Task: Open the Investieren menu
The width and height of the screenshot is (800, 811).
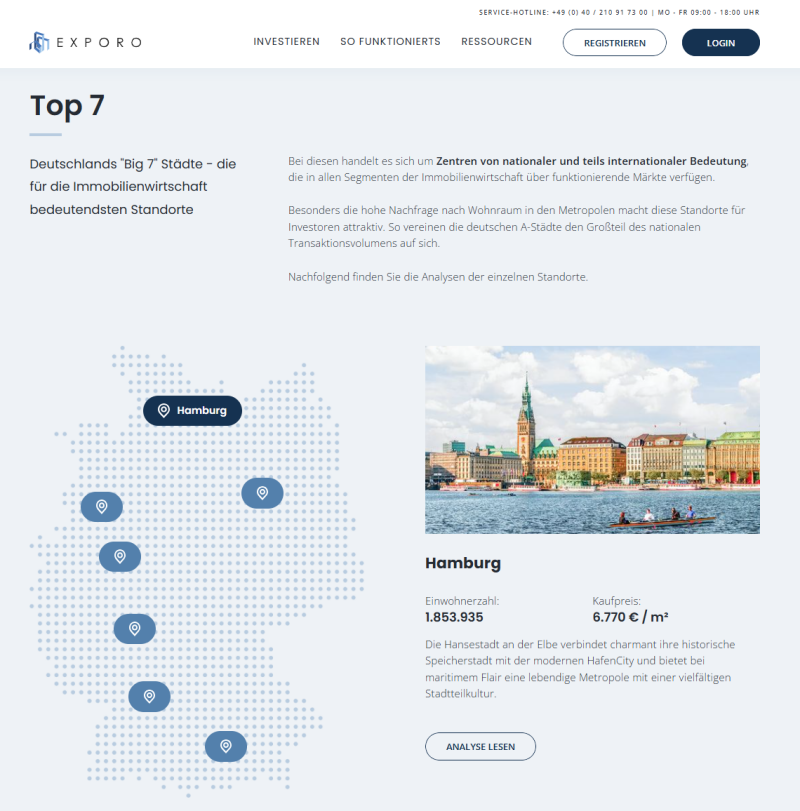Action: [286, 41]
